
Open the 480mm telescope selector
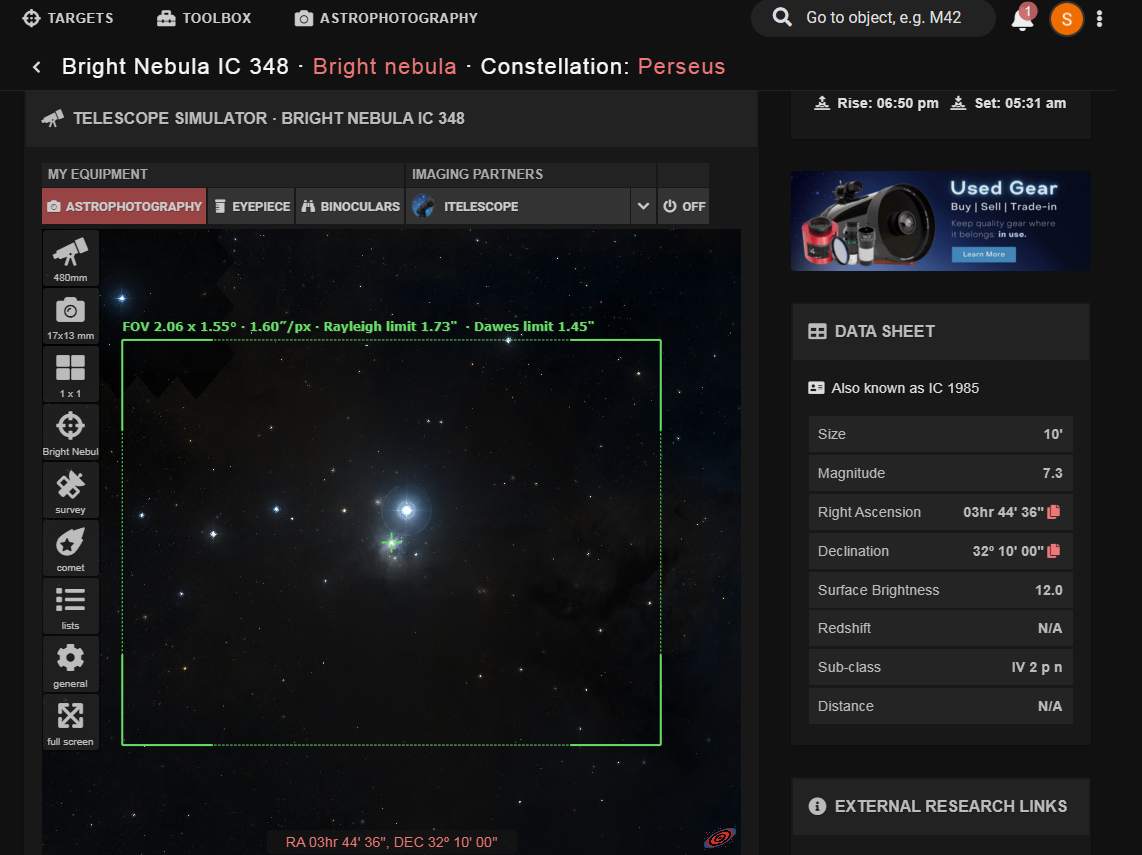click(x=71, y=257)
